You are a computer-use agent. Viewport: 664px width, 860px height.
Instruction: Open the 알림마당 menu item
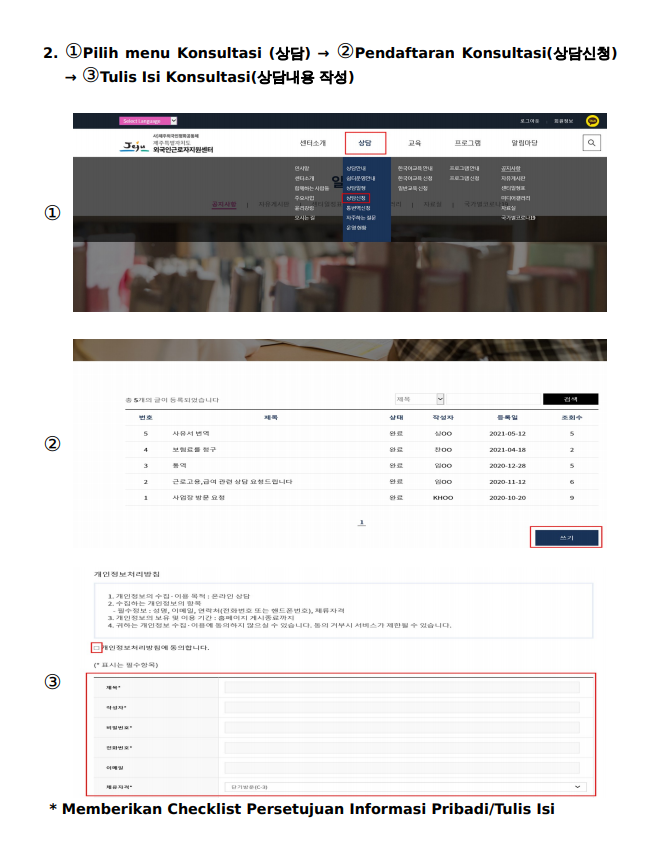[x=524, y=143]
